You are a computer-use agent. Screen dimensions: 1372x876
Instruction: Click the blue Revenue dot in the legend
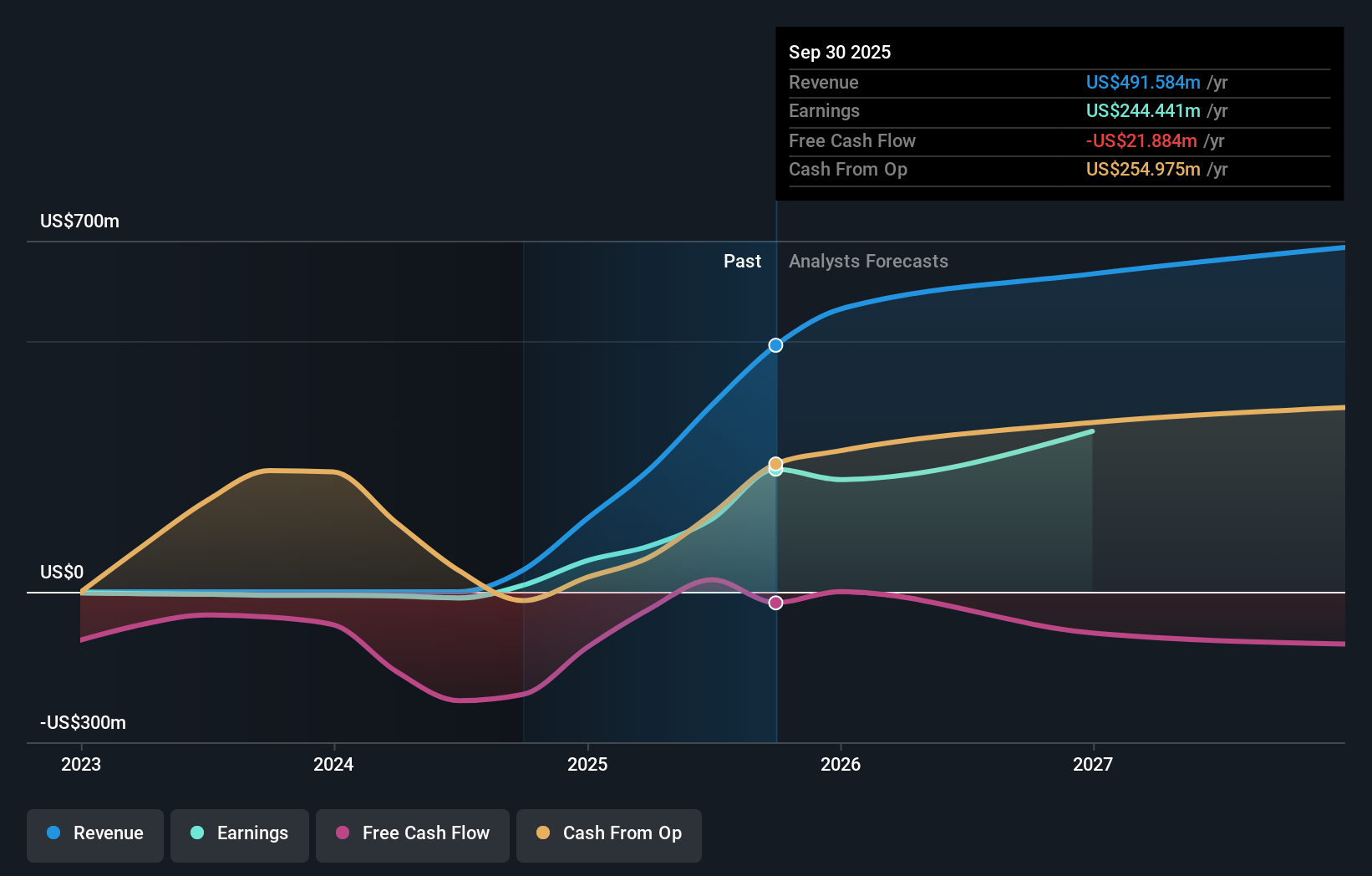53,833
